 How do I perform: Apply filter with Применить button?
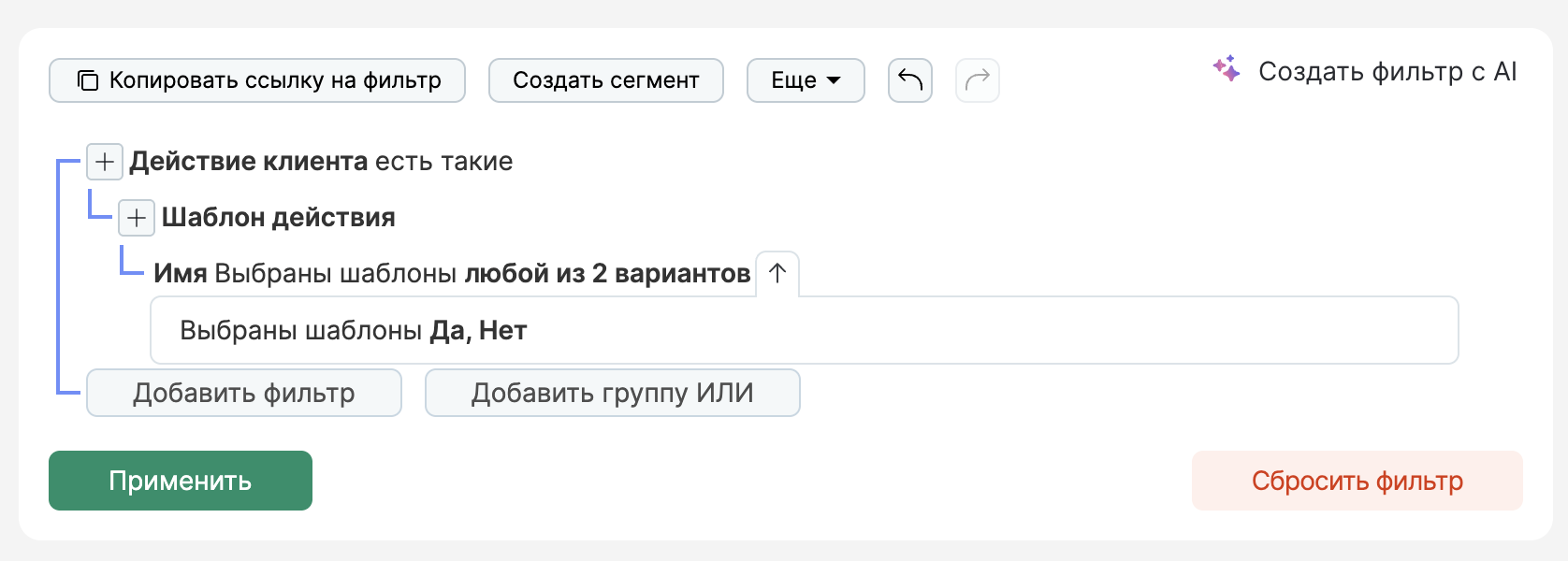(181, 481)
